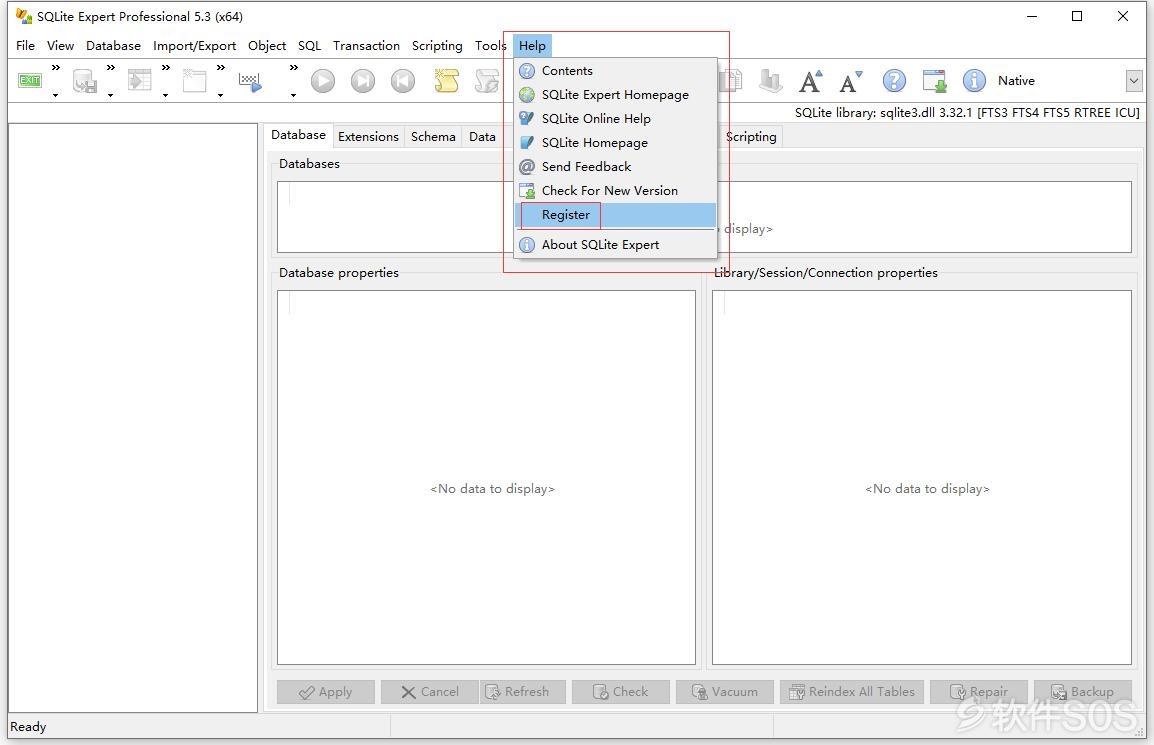
Task: Click the Backup button
Action: pos(1083,692)
